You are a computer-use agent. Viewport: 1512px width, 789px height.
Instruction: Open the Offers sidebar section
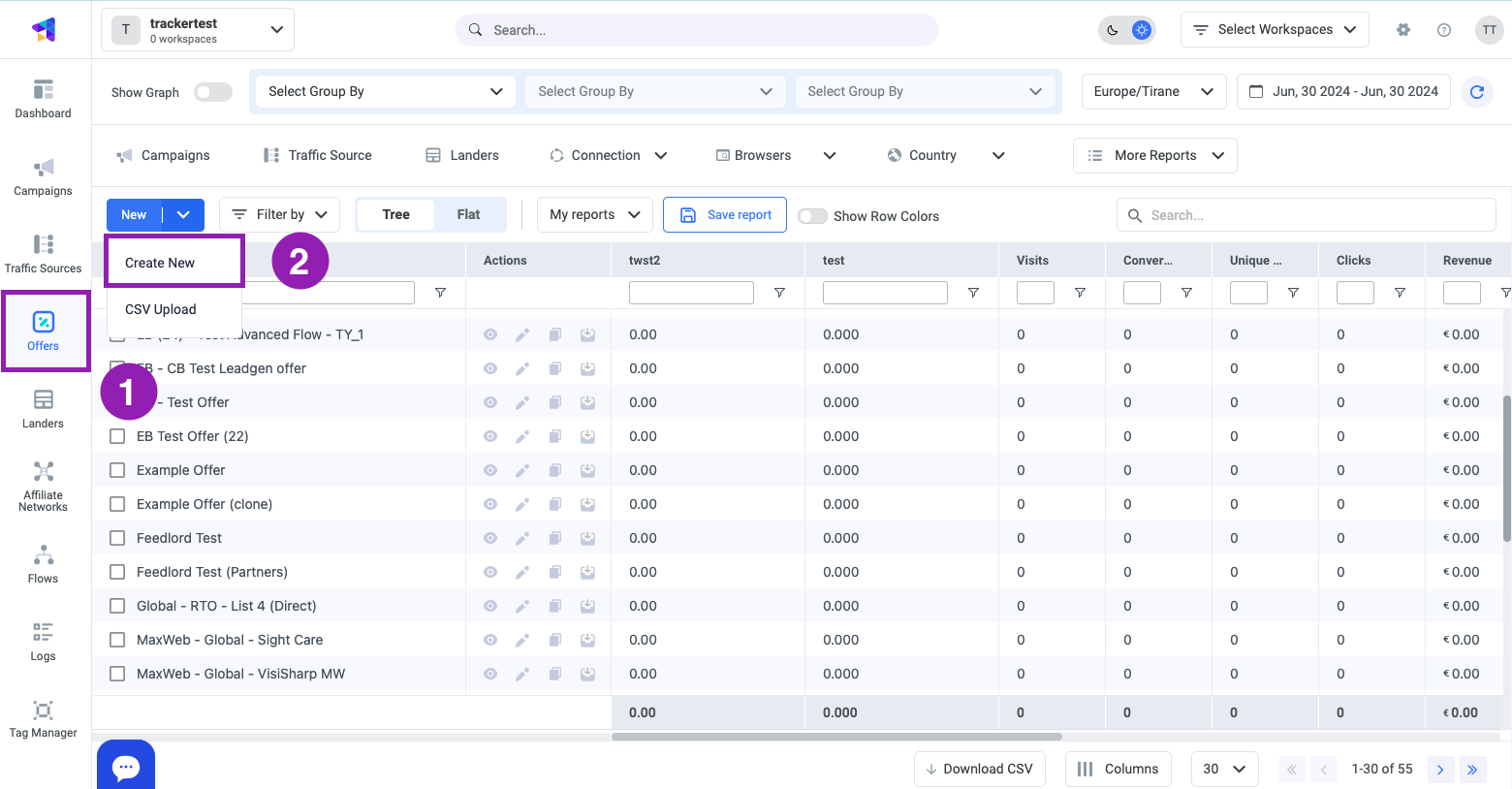tap(43, 331)
